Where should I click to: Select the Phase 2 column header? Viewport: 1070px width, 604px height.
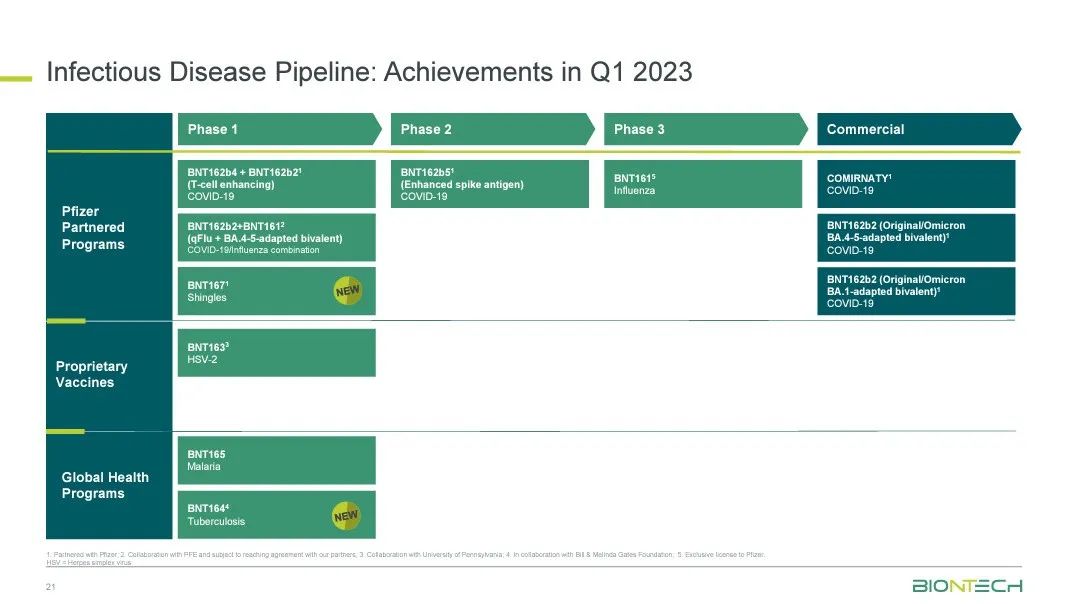coord(493,129)
